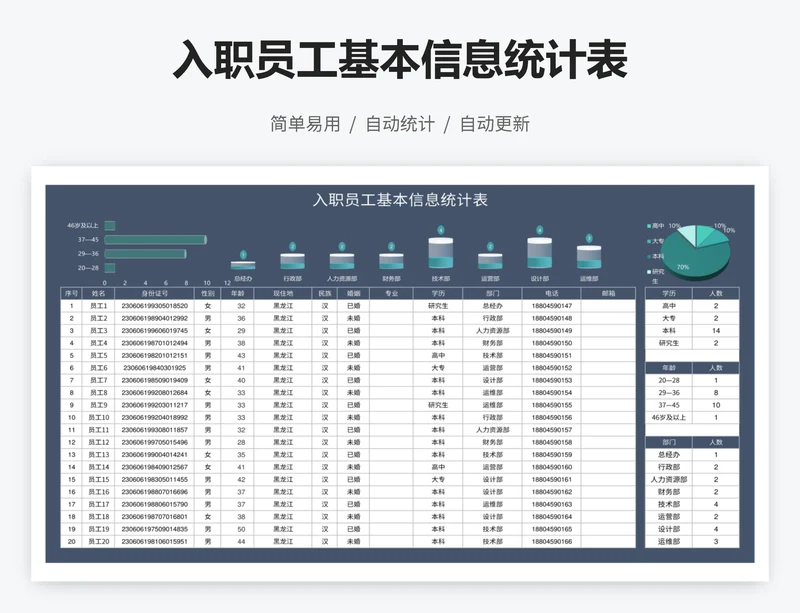The image size is (800, 613).
Task: Select the 性别 column header
Action: click(x=208, y=293)
